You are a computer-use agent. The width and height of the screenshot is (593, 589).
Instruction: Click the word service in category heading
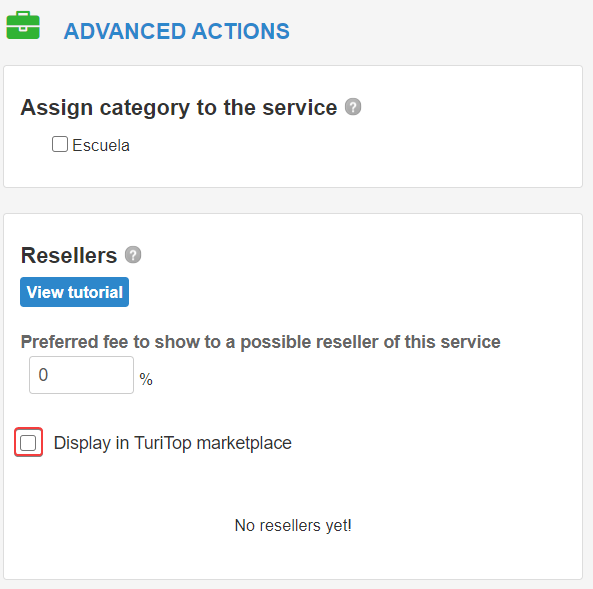point(300,107)
